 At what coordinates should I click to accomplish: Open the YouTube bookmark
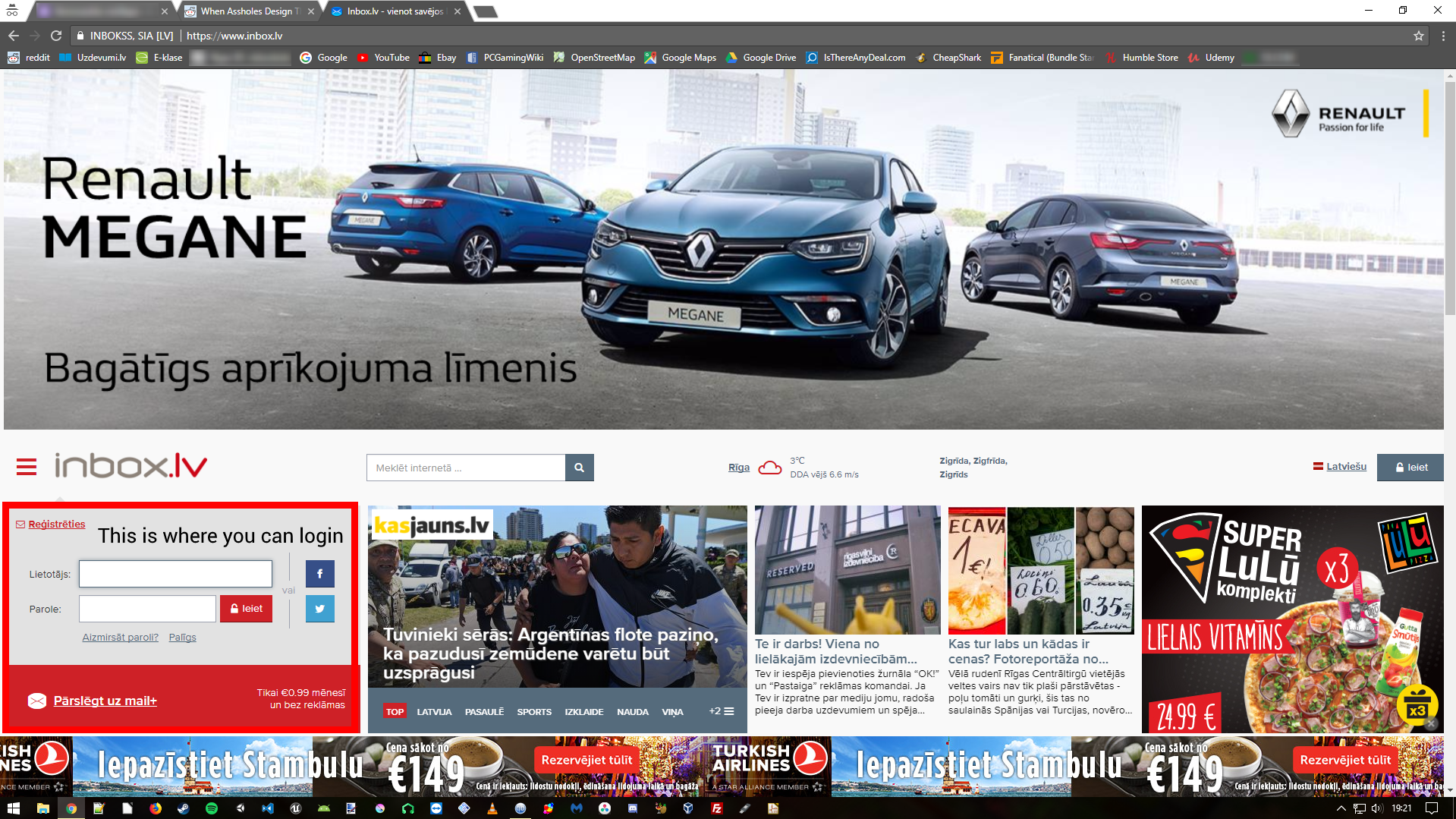click(384, 58)
